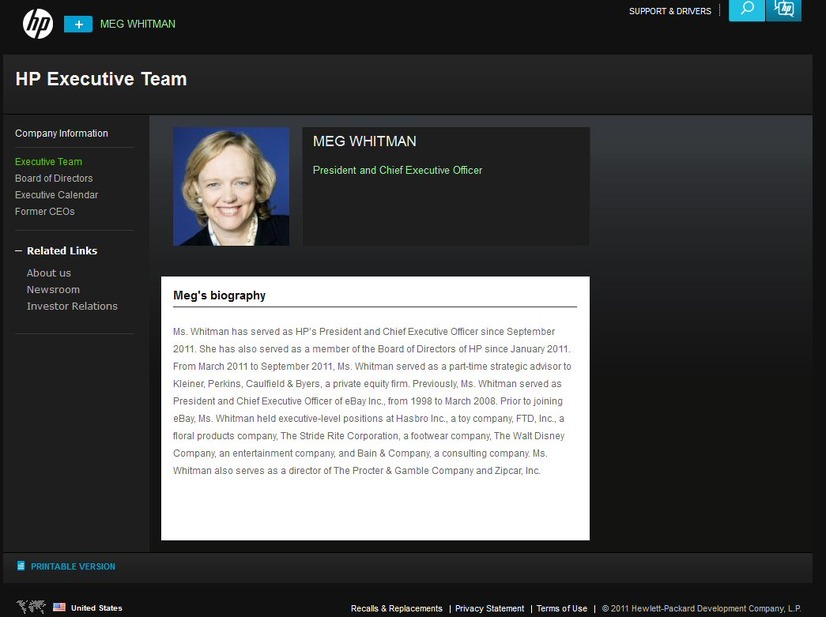Screen dimensions: 826x617
Task: Open Investor Relations link
Action: (72, 306)
